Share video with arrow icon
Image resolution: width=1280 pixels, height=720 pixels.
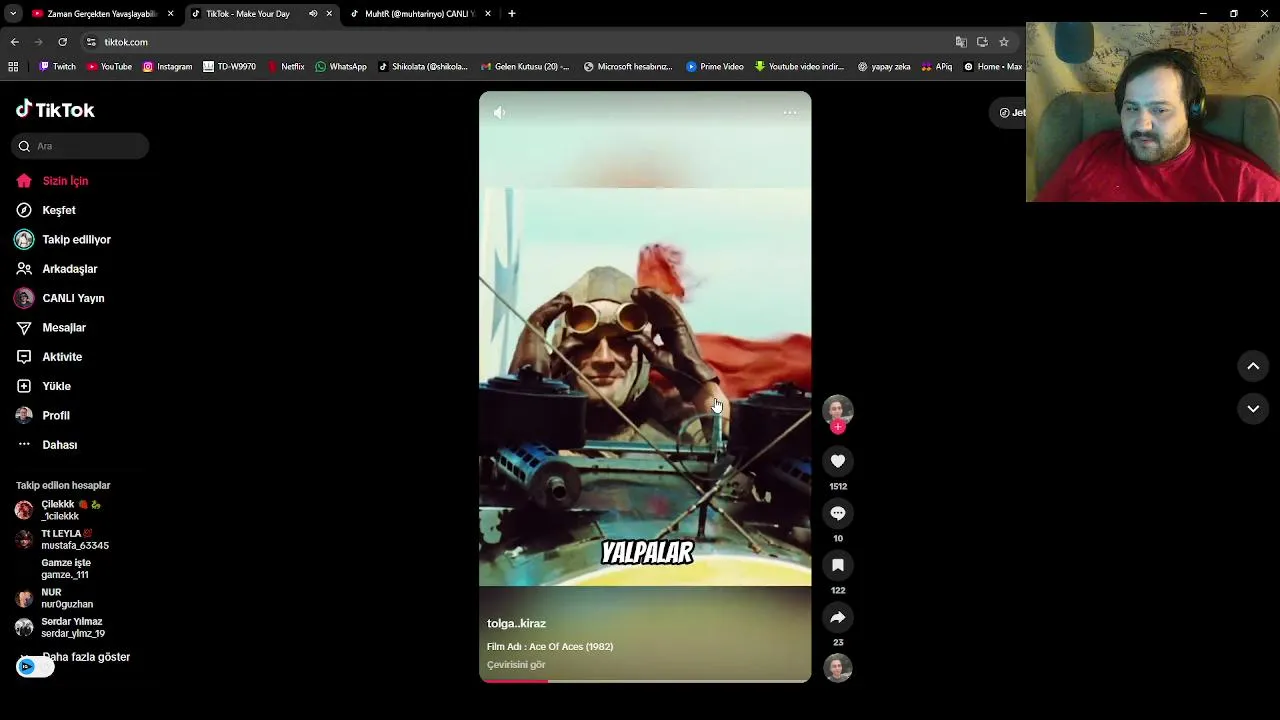(x=838, y=617)
